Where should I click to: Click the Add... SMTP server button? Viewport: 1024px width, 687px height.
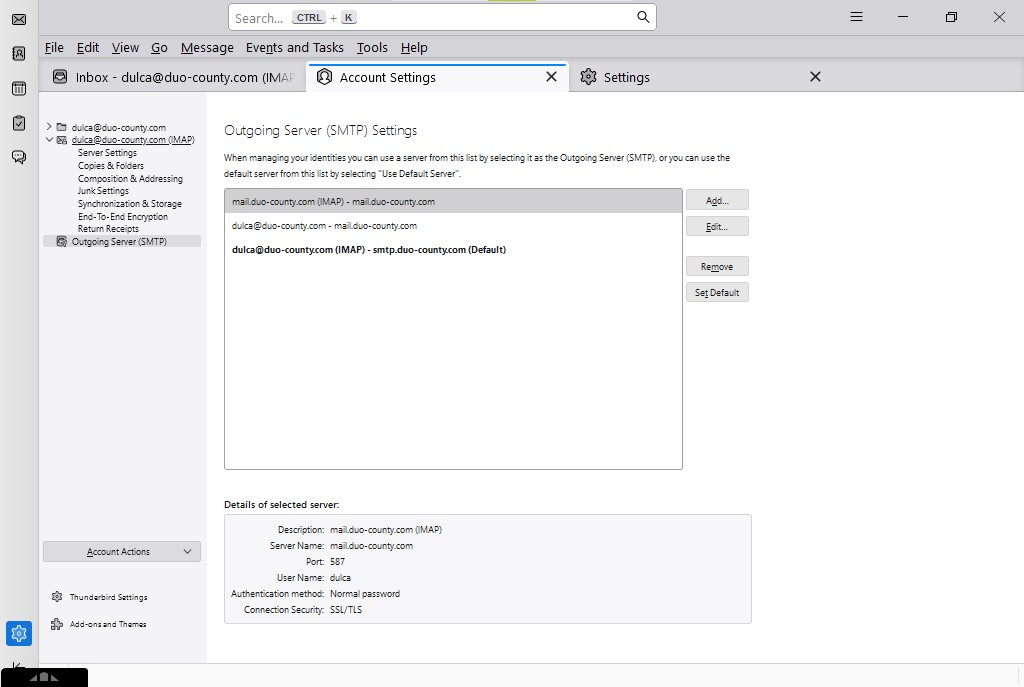(x=717, y=200)
